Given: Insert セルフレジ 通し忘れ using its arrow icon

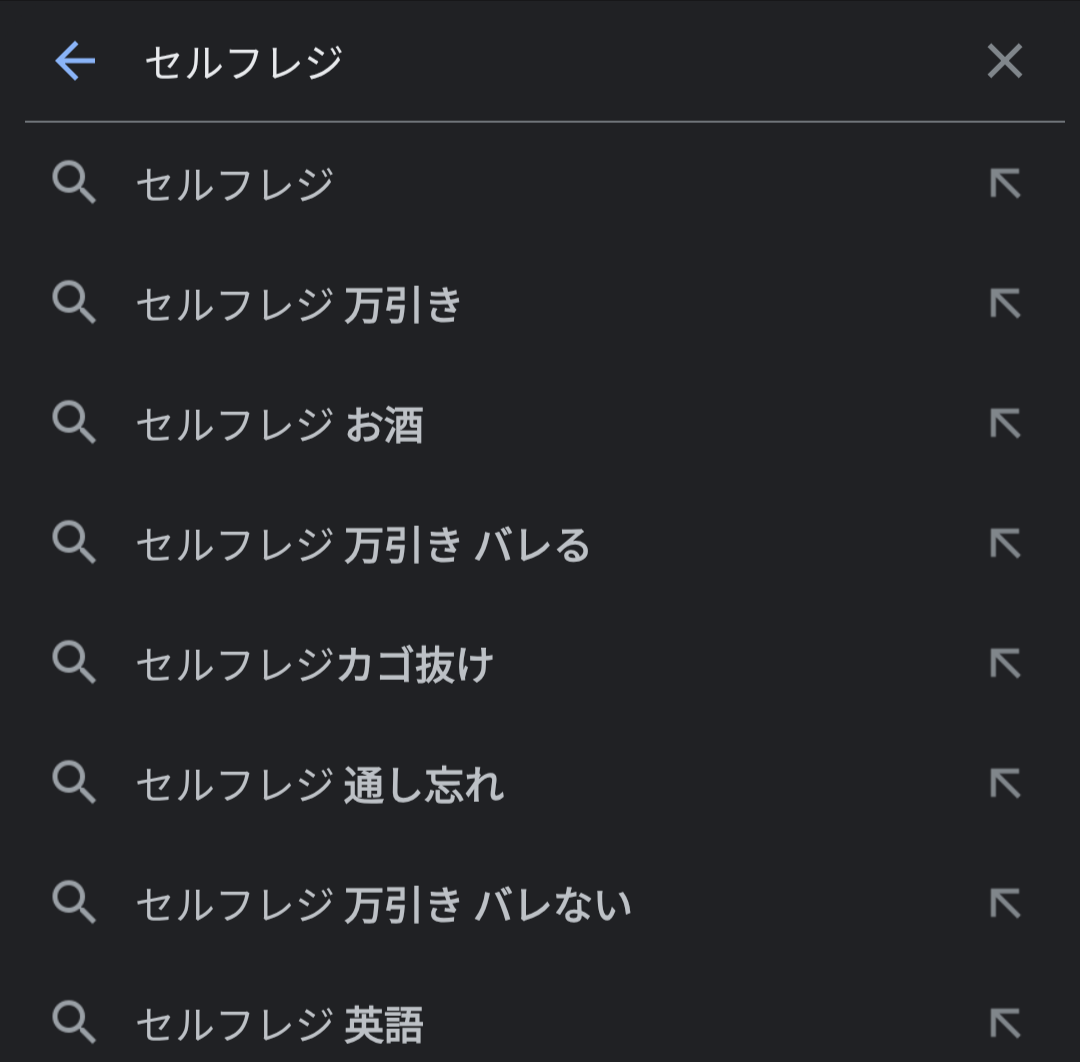Looking at the screenshot, I should pyautogui.click(x=1004, y=784).
